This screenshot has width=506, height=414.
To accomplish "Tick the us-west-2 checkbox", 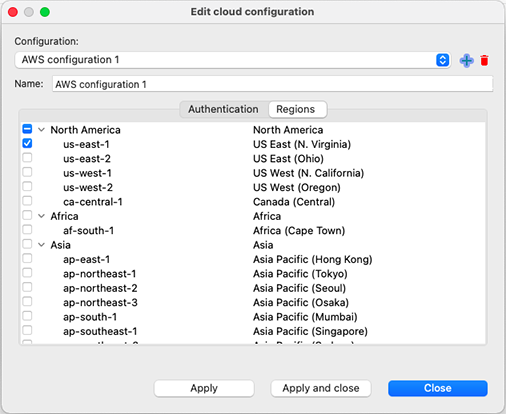I will [x=27, y=186].
